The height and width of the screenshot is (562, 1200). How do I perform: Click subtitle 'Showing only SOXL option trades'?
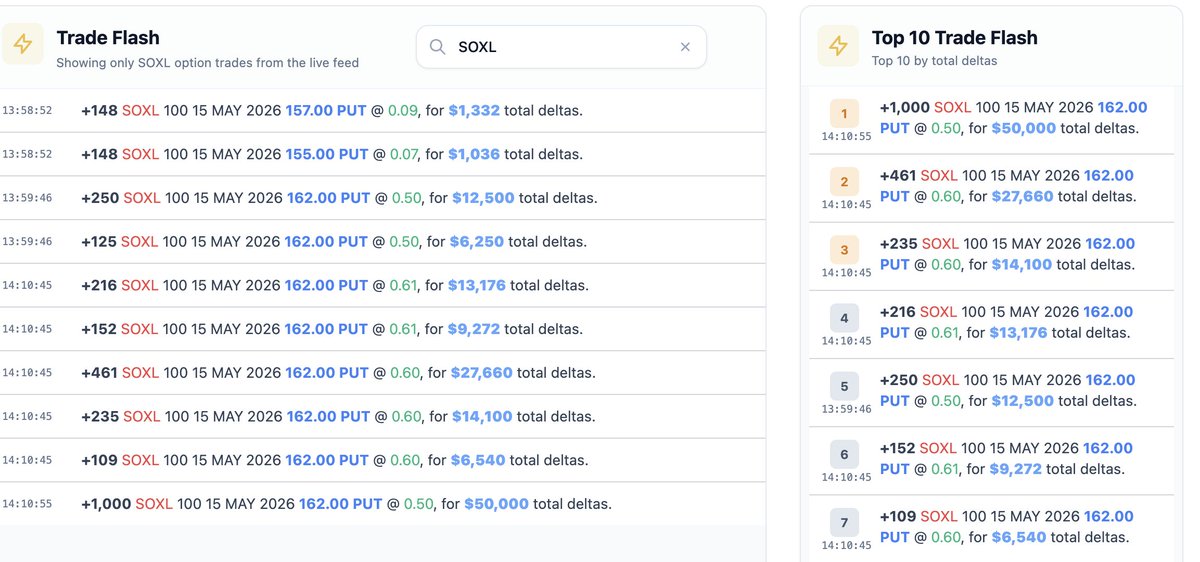click(207, 63)
